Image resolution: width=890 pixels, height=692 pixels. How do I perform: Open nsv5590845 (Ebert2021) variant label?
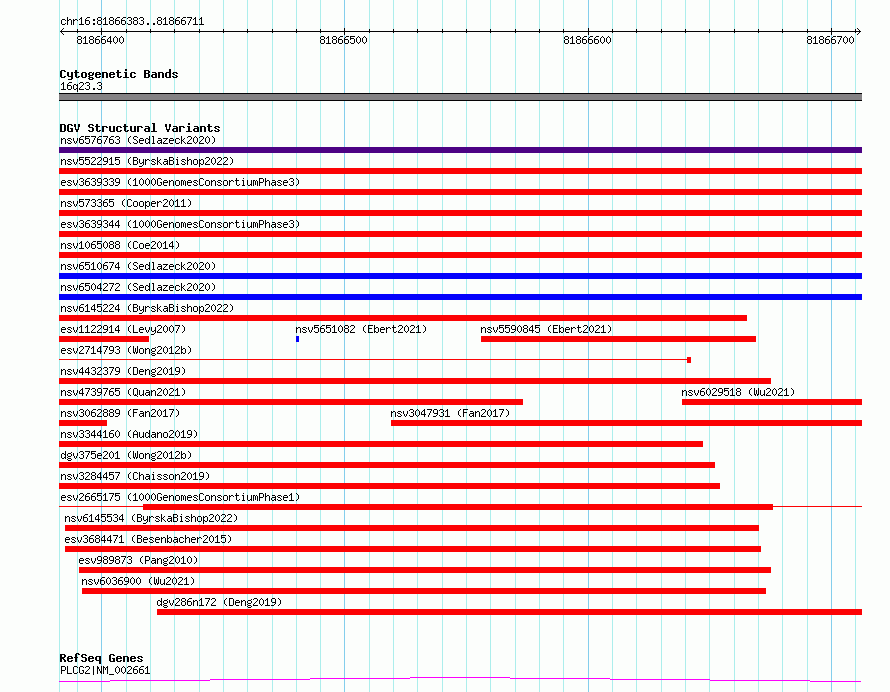pos(546,329)
